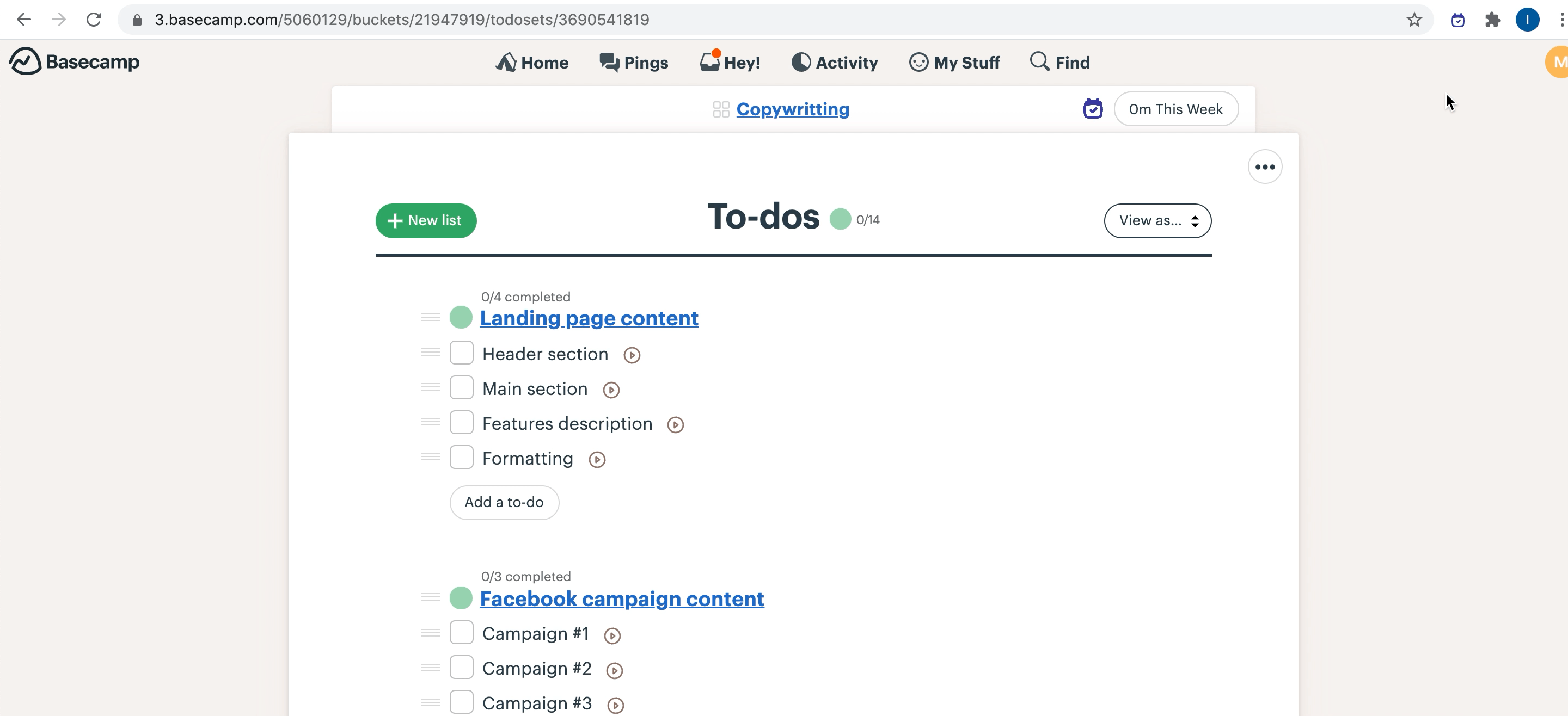Screen dimensions: 1568x716
Task: Check off Main section to-do
Action: (461, 388)
